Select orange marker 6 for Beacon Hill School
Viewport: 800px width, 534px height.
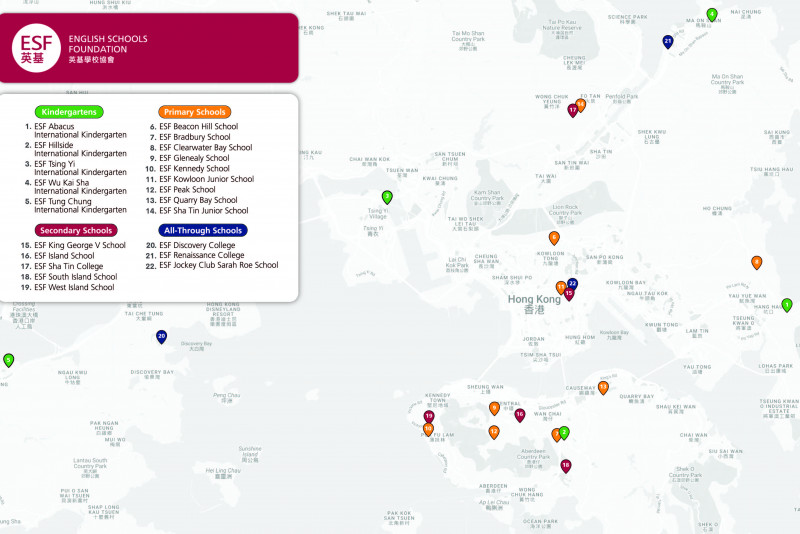coord(554,238)
